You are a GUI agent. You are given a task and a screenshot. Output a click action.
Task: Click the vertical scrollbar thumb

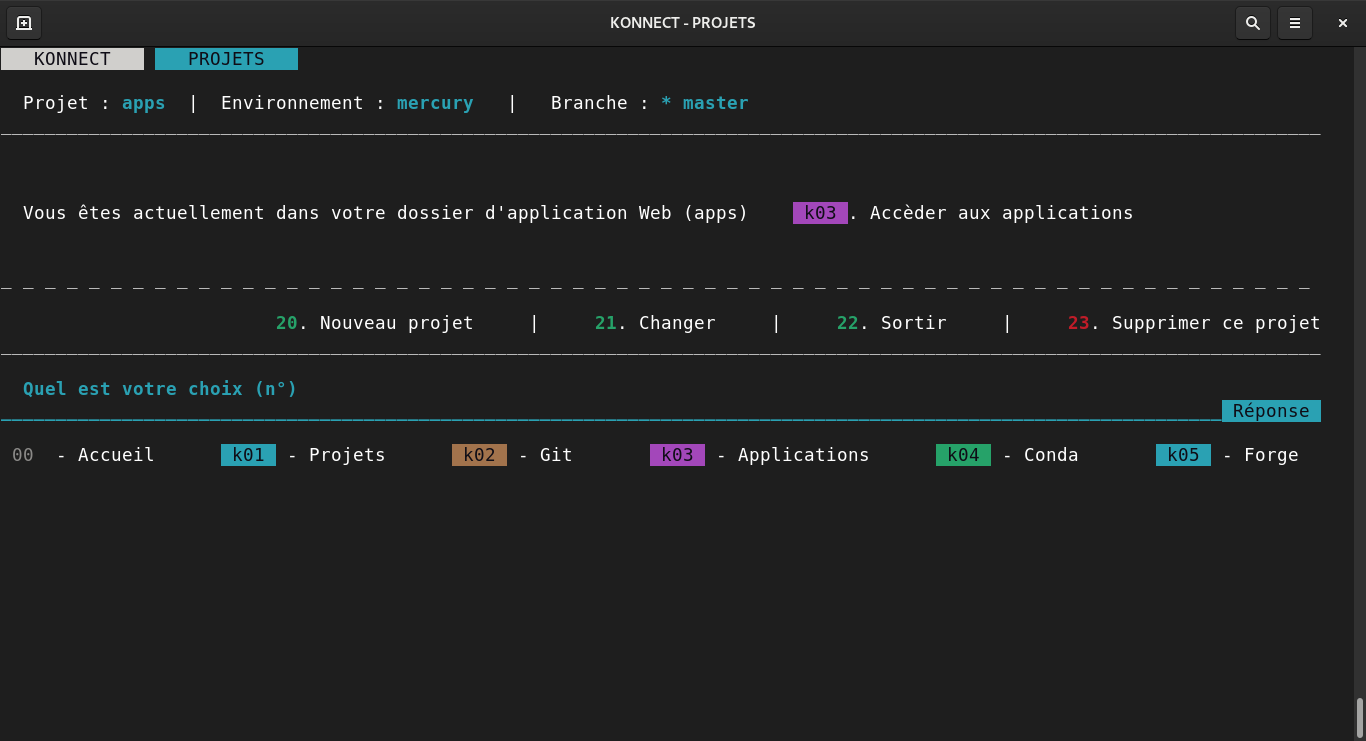coord(1359,717)
